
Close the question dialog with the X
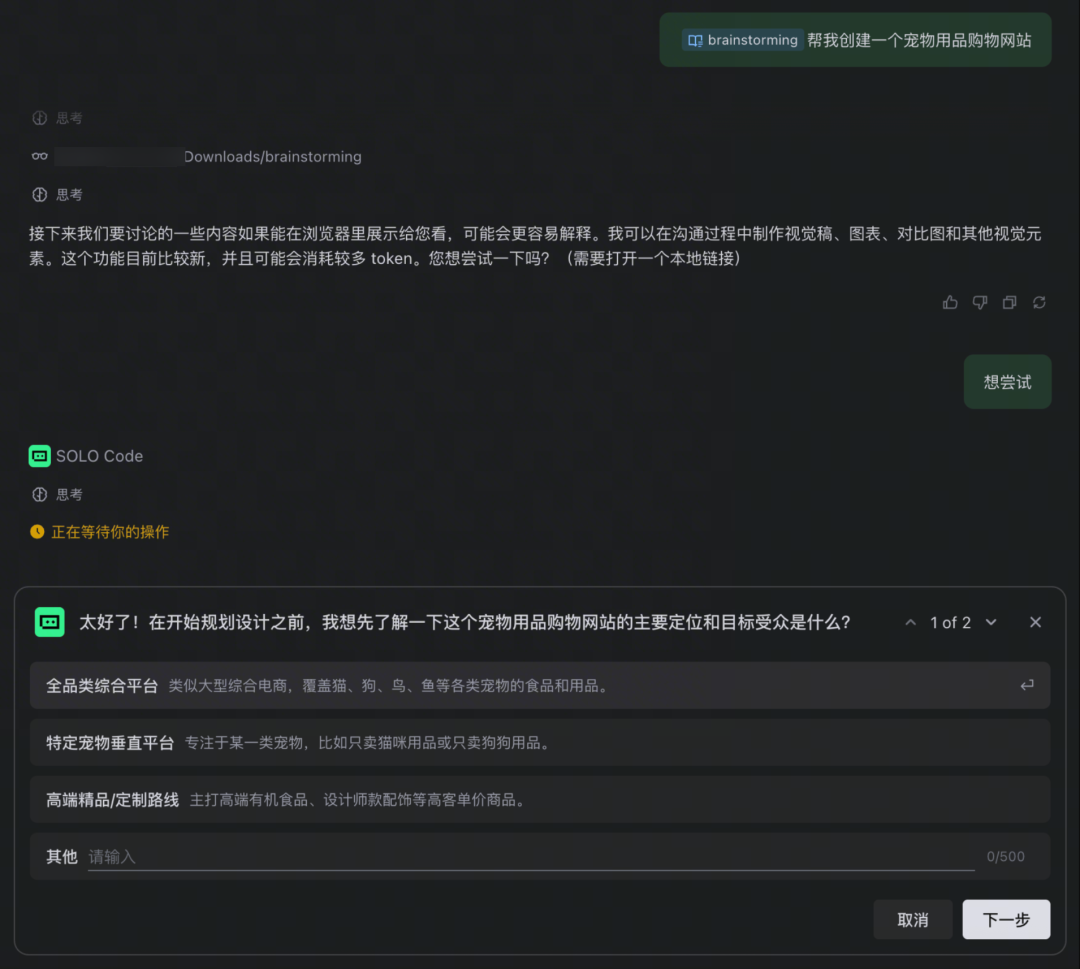pos(1035,622)
